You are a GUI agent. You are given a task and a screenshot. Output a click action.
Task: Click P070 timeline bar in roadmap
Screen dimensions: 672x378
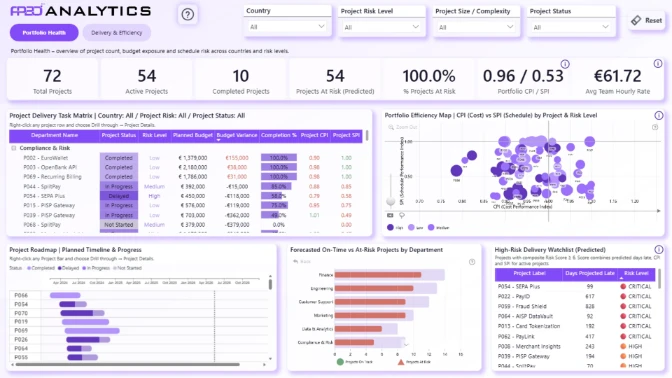[x=82, y=313]
